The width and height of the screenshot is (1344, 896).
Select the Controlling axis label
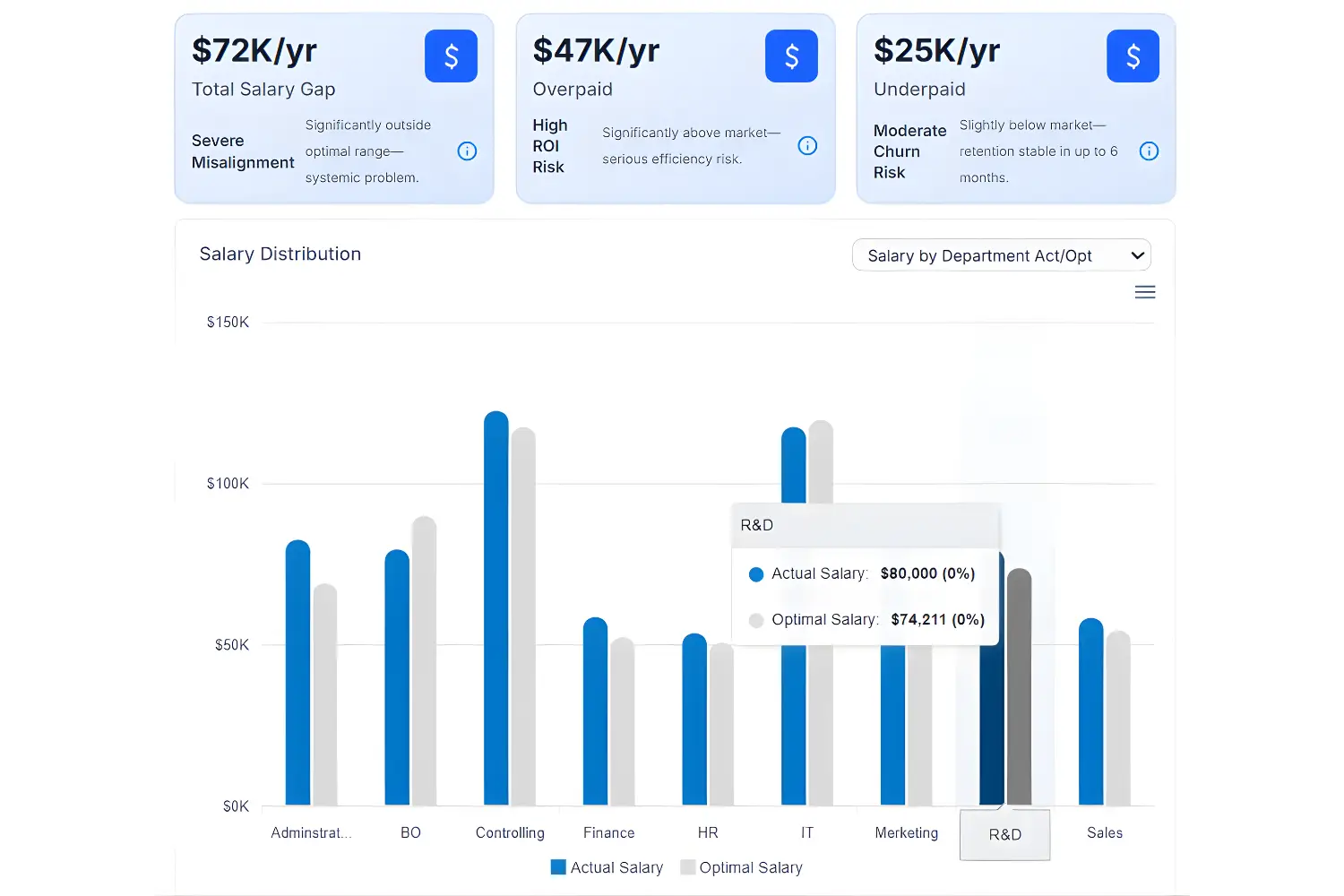(510, 833)
